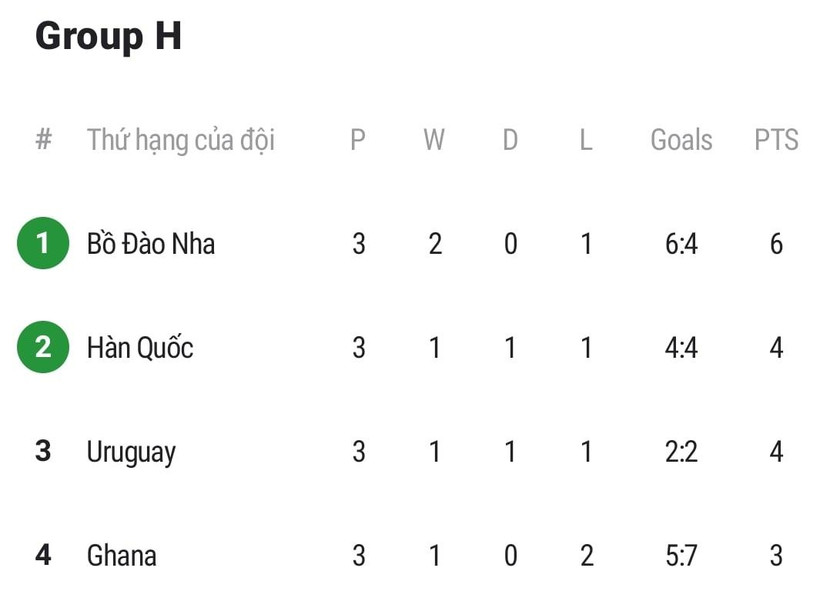Click rank number 4 beside Ghana
Screen dimensions: 830x597
(x=43, y=555)
